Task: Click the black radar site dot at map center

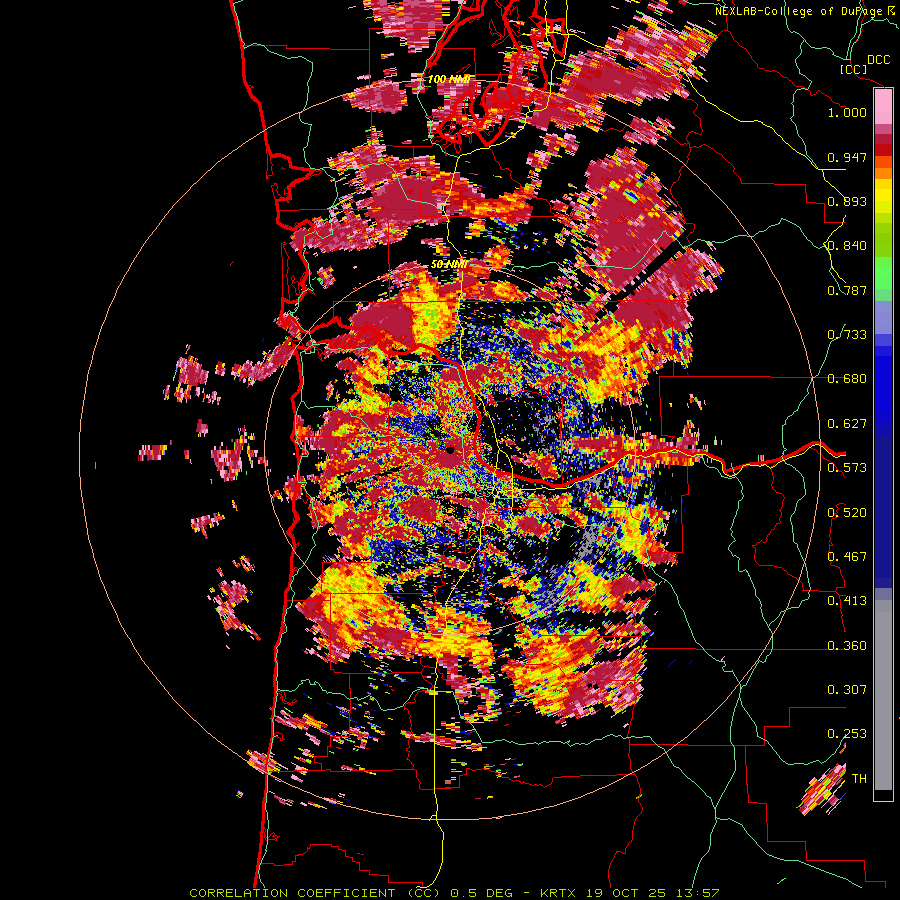Action: (x=451, y=450)
